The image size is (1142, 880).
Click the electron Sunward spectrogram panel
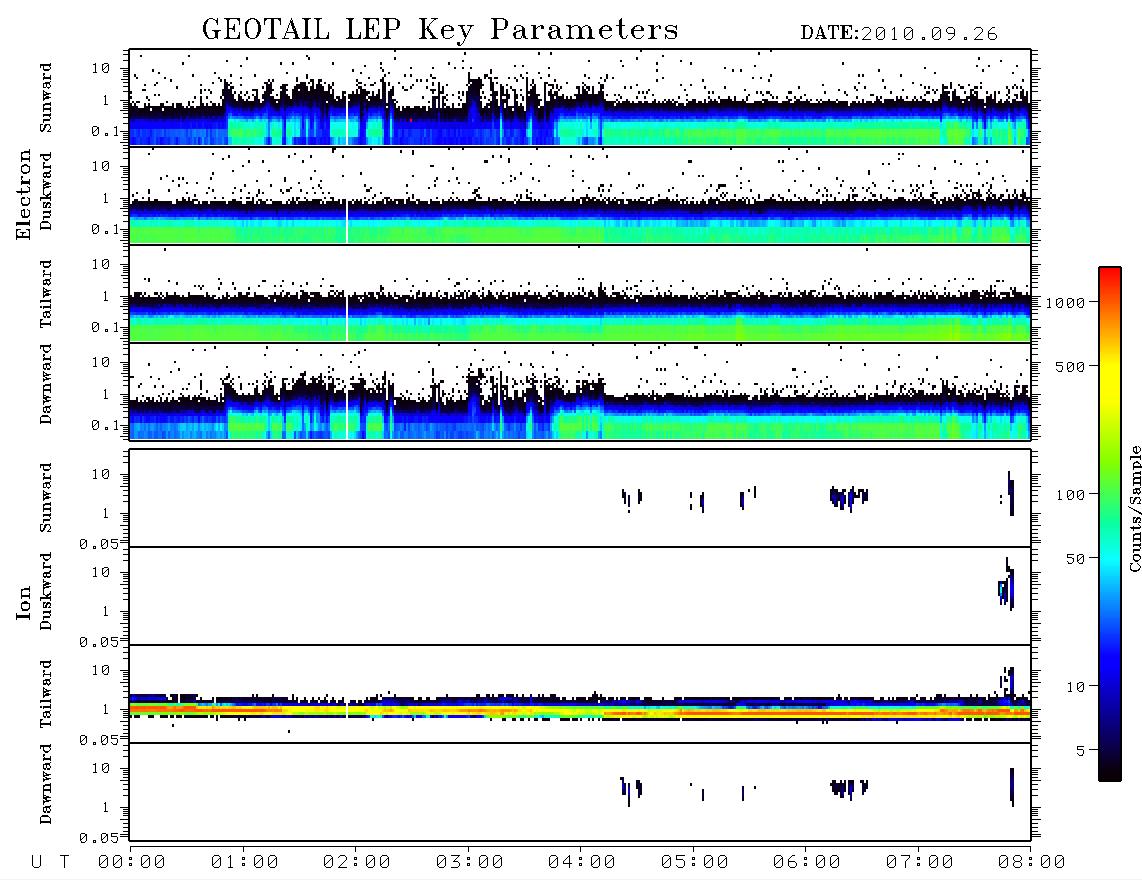click(x=580, y=98)
